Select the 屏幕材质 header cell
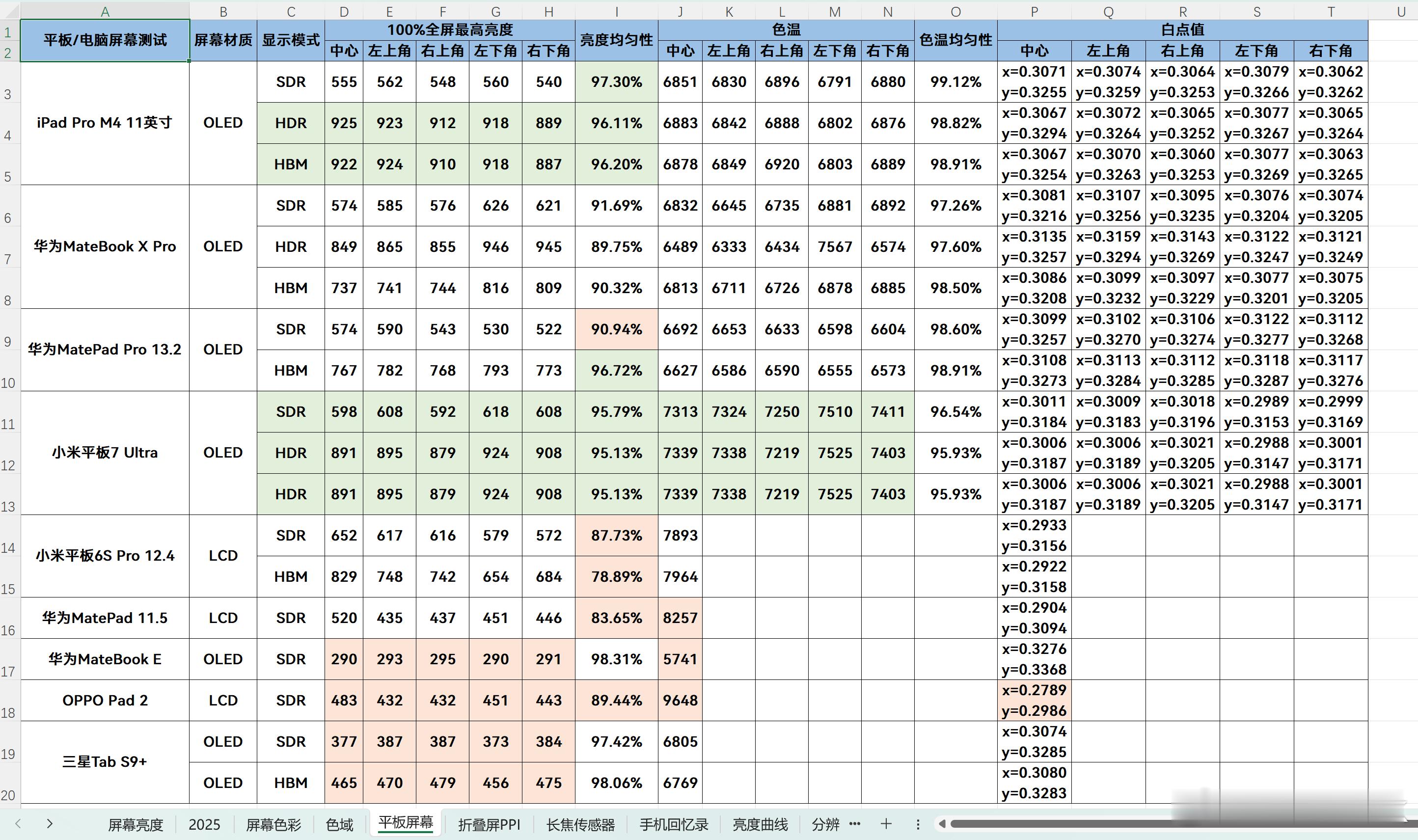Screen dimensions: 1418x840 (x=223, y=40)
